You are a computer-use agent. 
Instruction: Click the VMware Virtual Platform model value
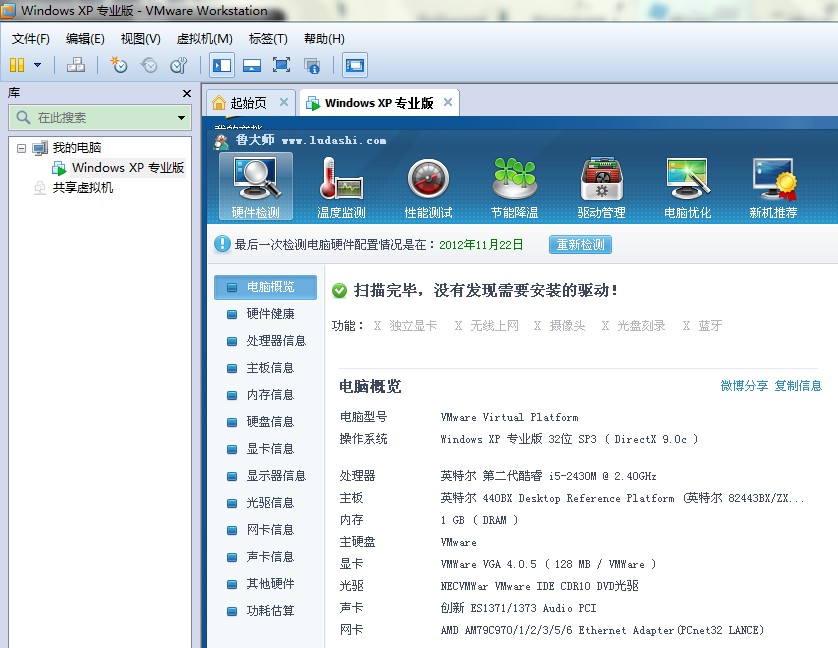click(509, 417)
